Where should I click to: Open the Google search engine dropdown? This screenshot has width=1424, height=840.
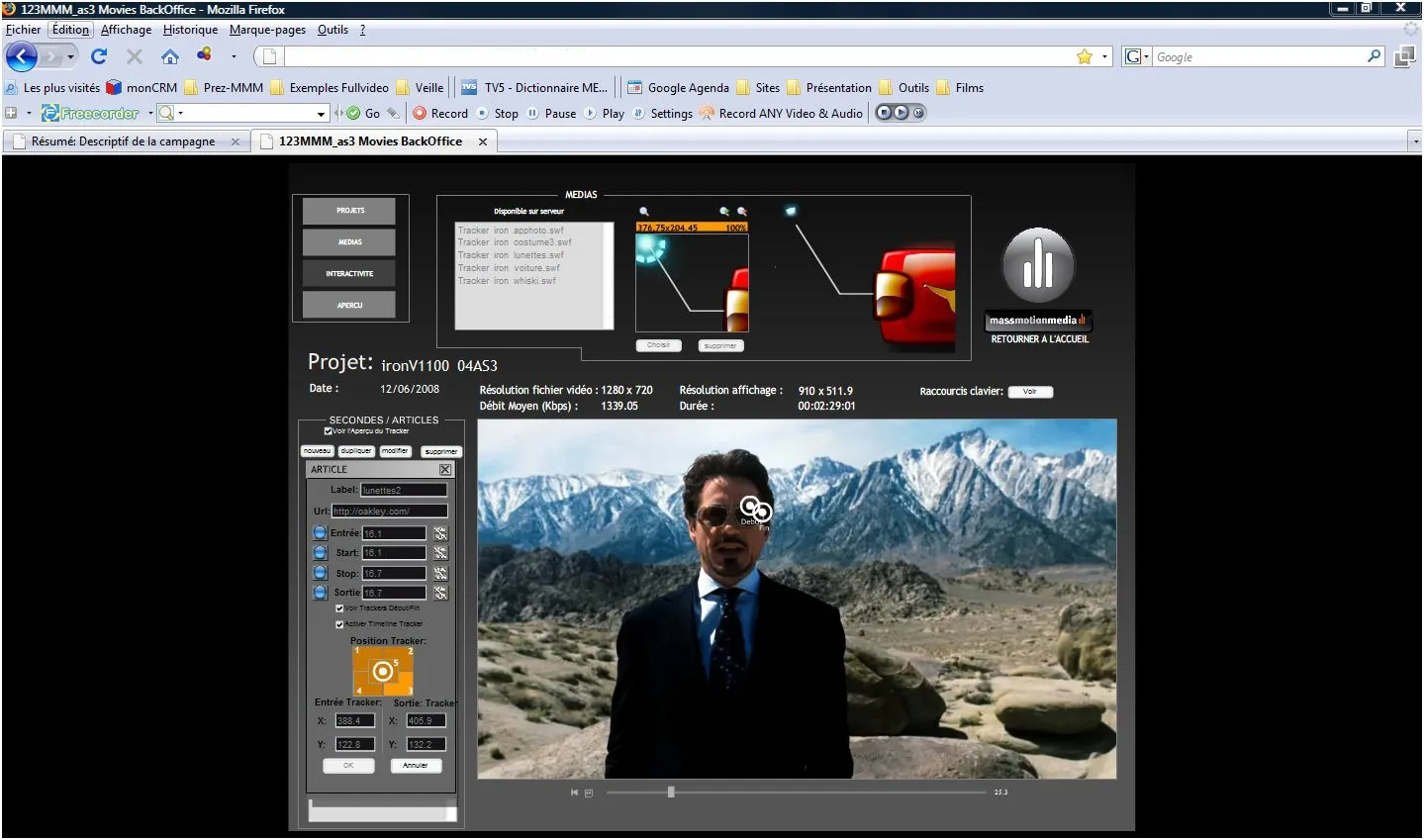[1146, 57]
